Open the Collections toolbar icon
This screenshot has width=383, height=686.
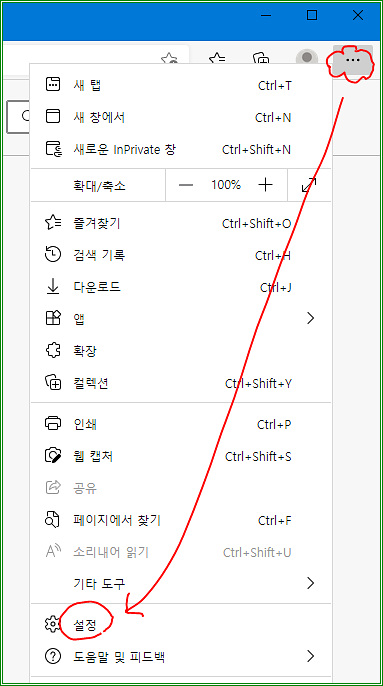coord(261,59)
